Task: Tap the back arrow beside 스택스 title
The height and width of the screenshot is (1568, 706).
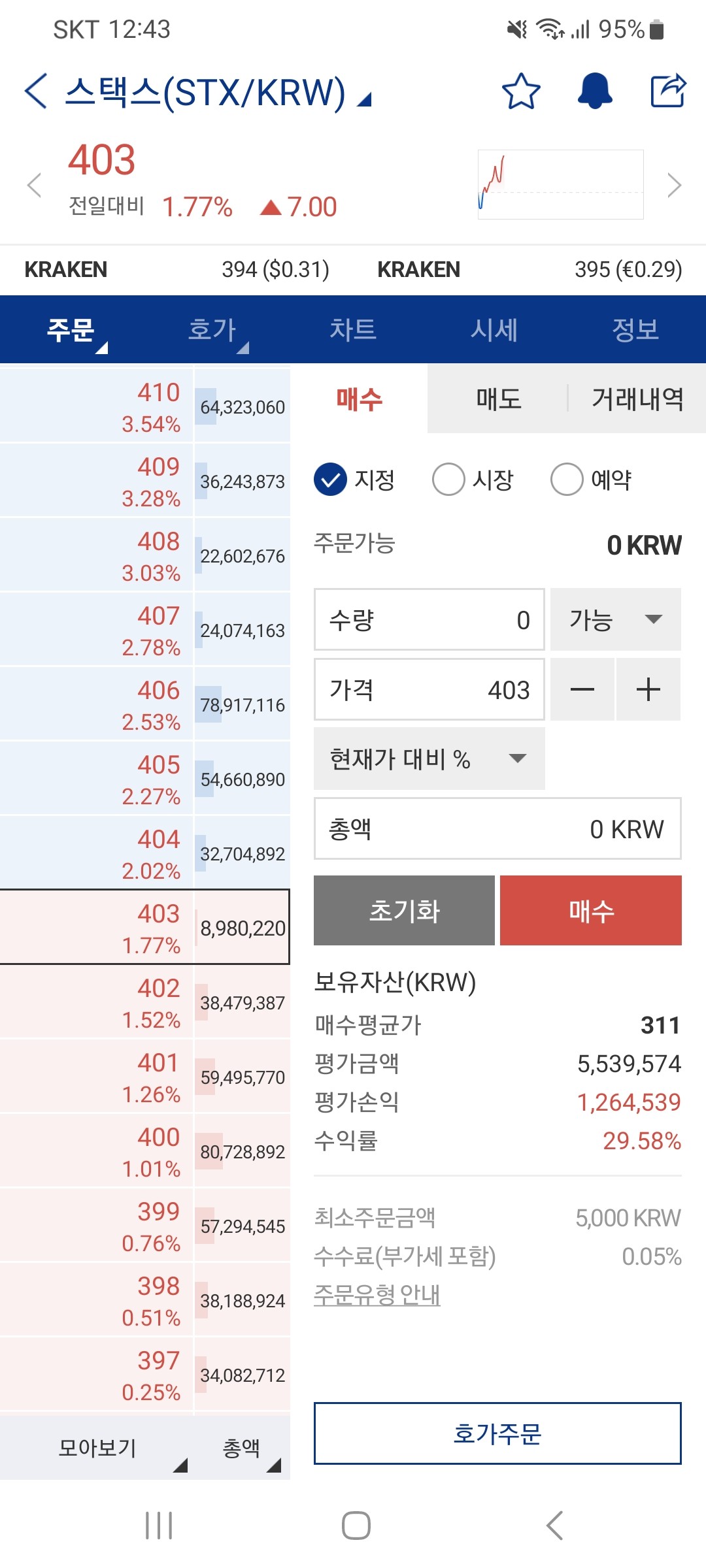Action: click(36, 91)
